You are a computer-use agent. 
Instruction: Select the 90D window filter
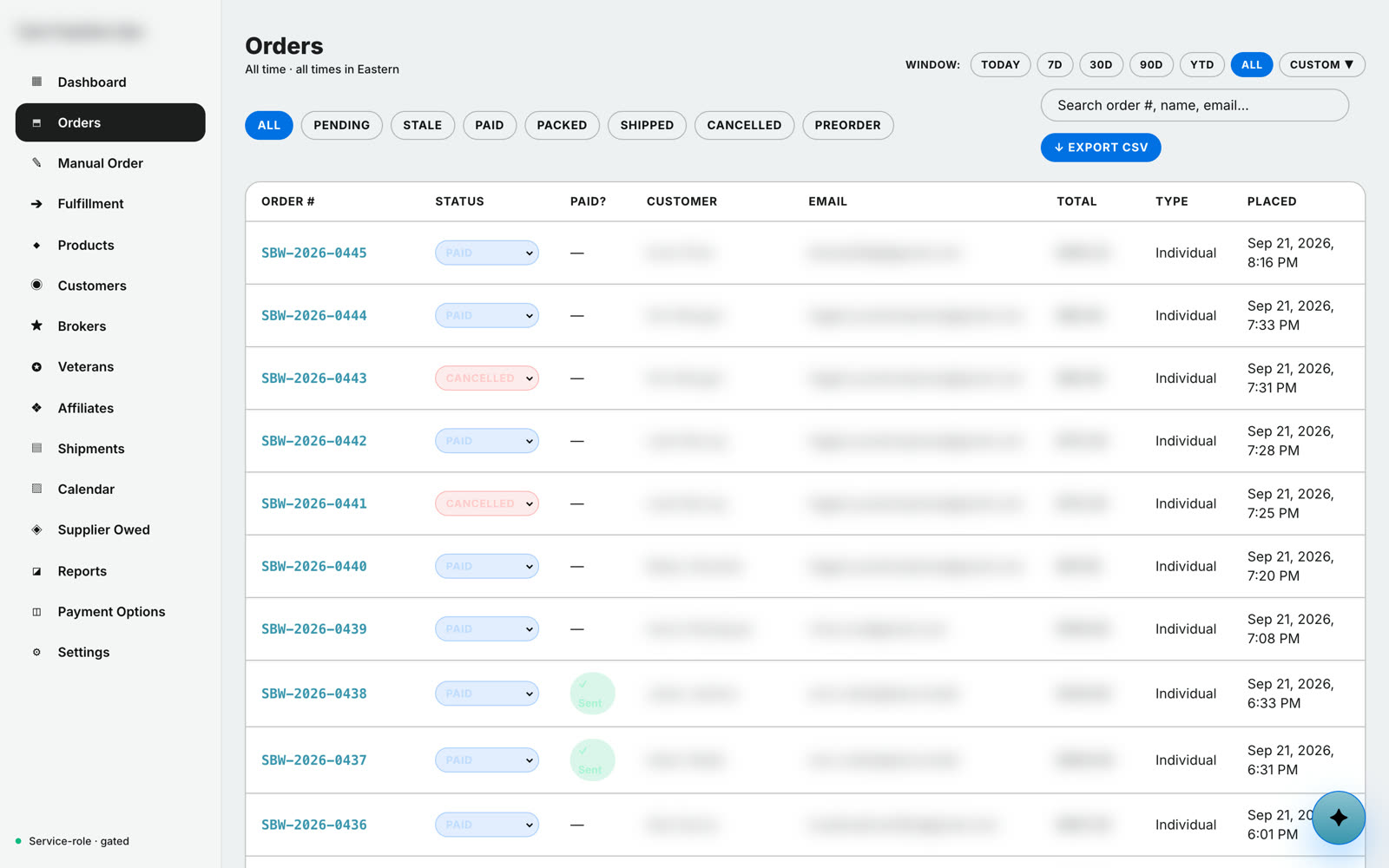pos(1151,64)
